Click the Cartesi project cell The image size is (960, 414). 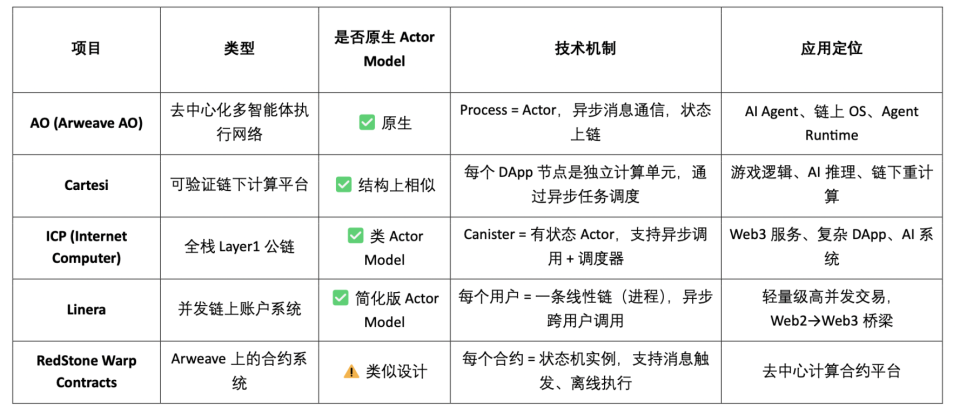(86, 185)
